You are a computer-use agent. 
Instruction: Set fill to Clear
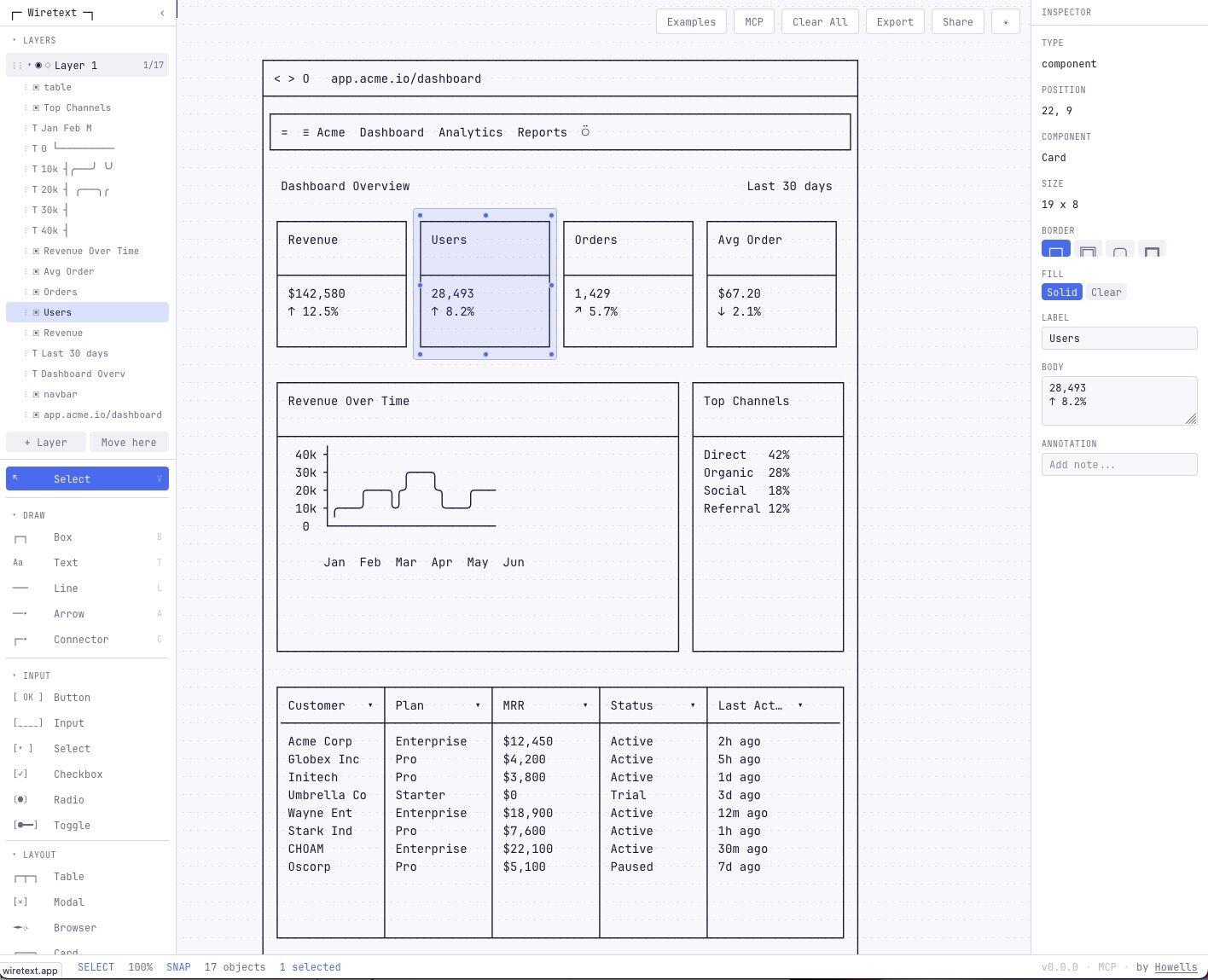[1106, 293]
